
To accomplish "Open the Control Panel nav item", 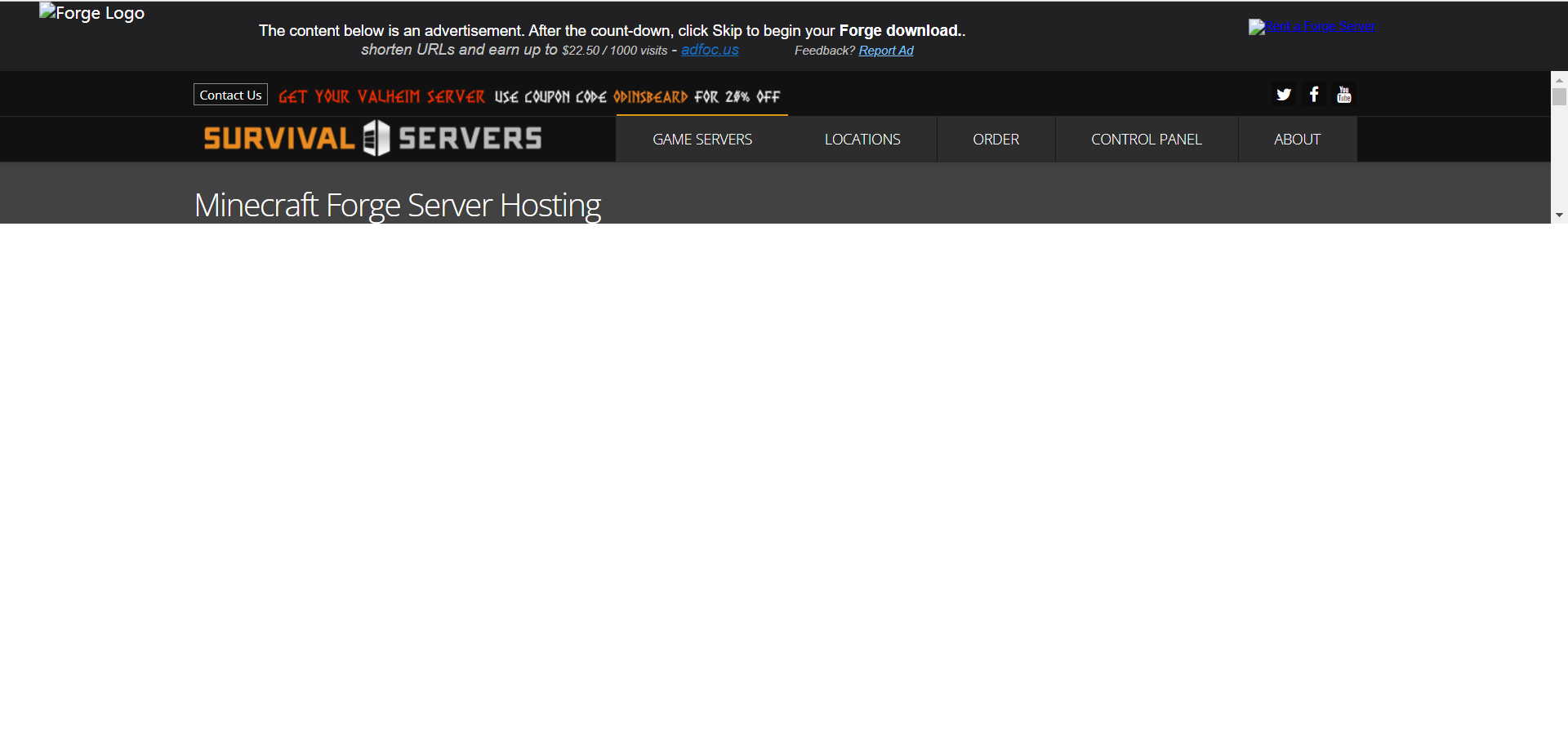I will (1146, 140).
